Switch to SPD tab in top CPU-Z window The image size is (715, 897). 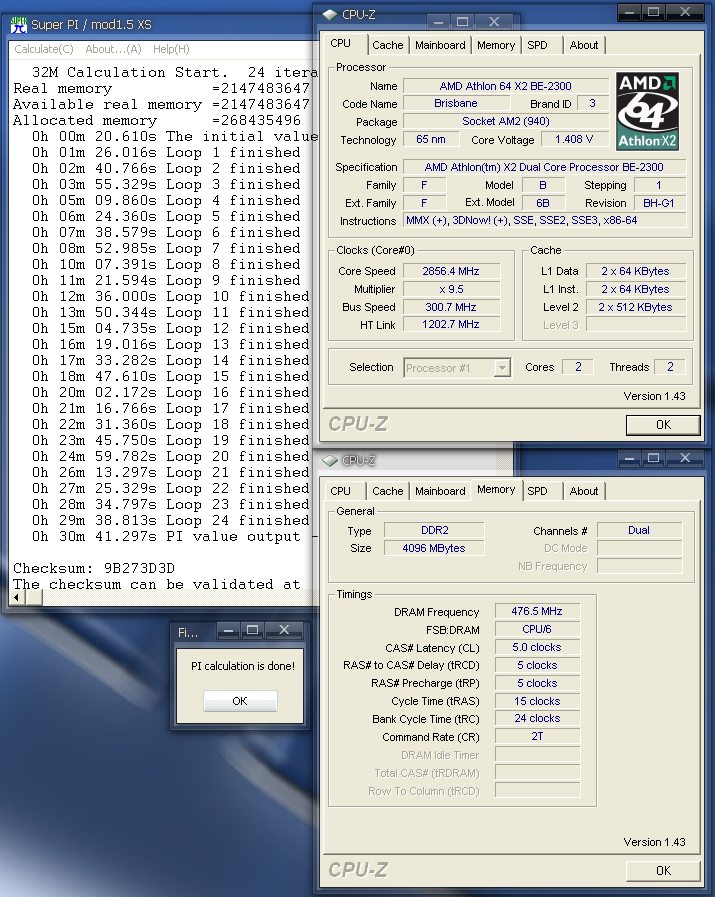coord(537,45)
